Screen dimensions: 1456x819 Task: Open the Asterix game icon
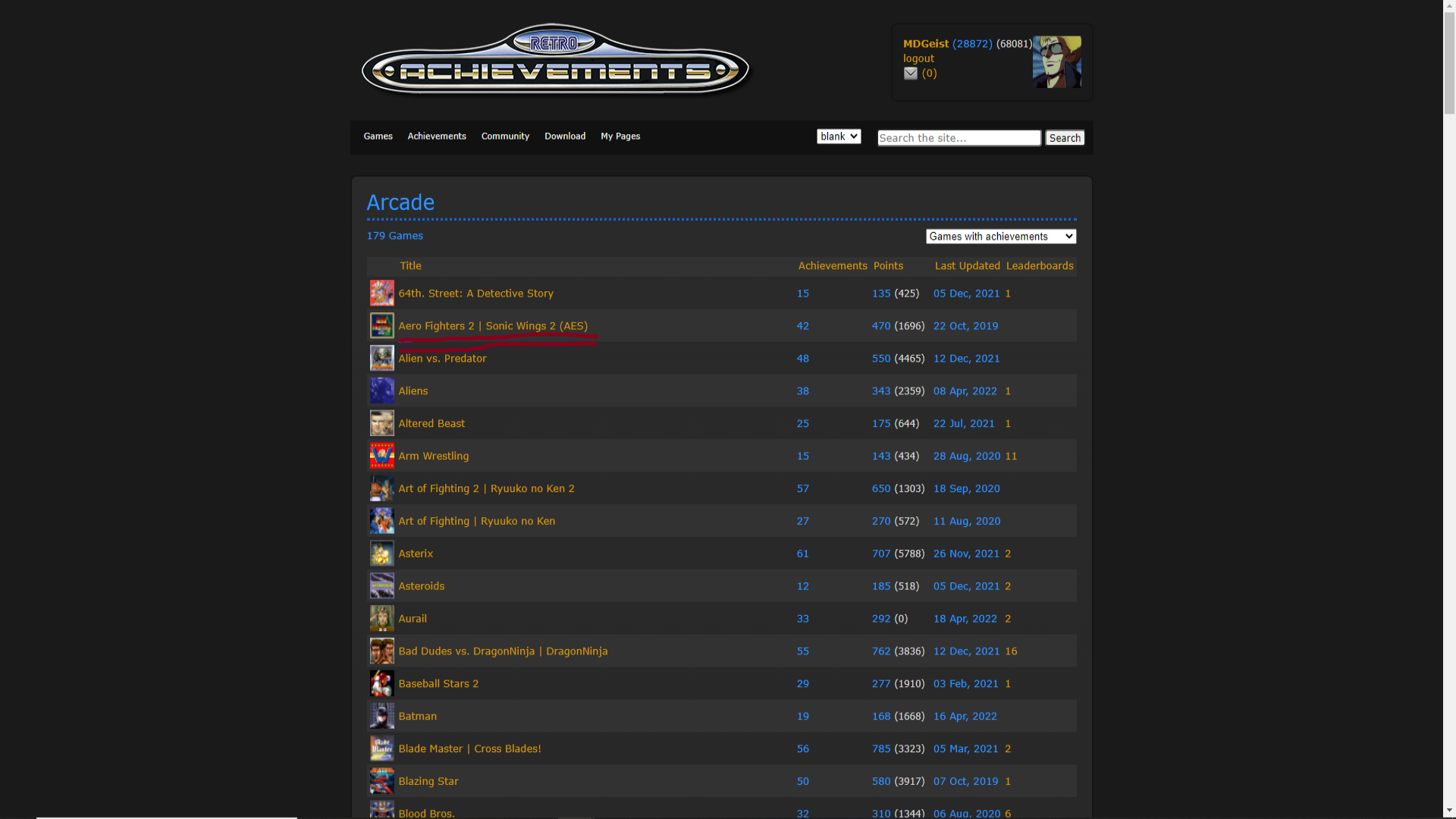pos(381,554)
